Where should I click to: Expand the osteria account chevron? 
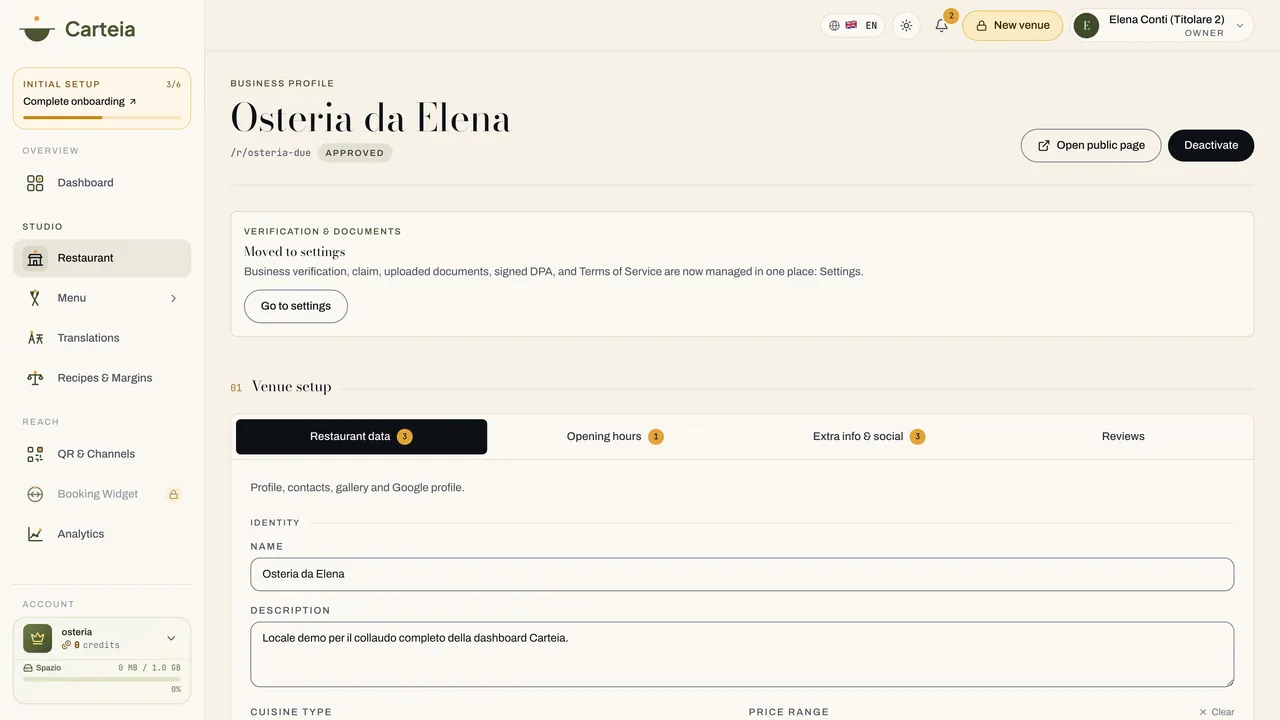tap(171, 638)
